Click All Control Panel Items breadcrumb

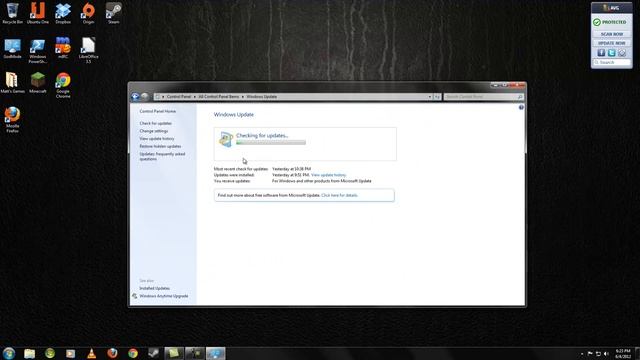click(x=219, y=97)
